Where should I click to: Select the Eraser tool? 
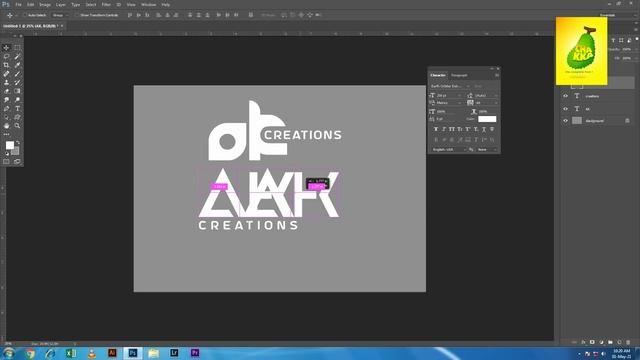[x=6, y=91]
